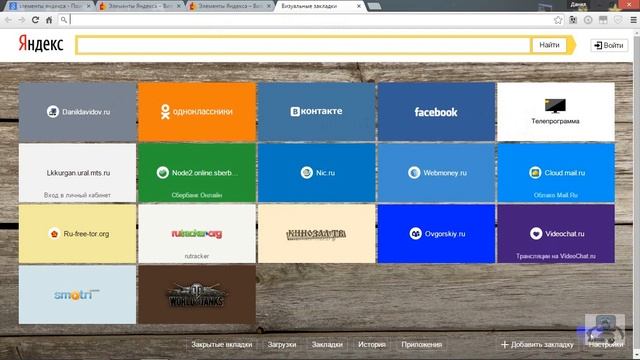Open the Сбербанк Онлайн tile
Image resolution: width=640 pixels, height=360 pixels.
(x=197, y=173)
